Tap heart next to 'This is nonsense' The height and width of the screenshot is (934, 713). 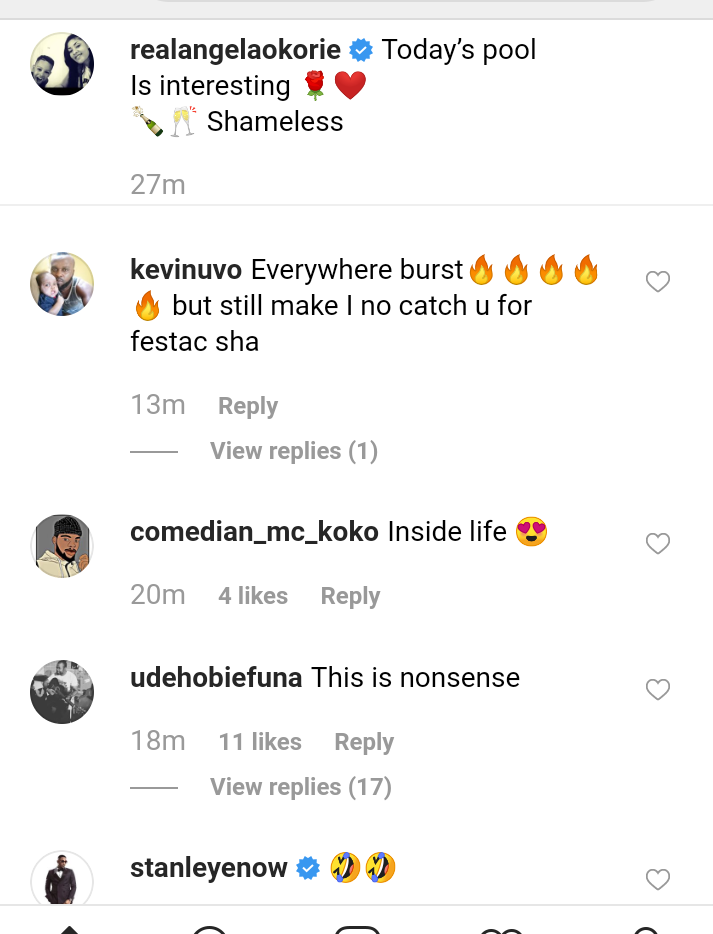coord(657,690)
